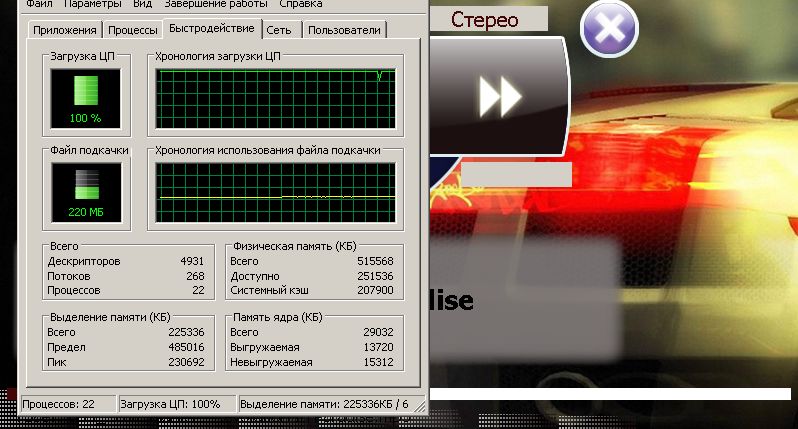
Task: Click the page file usage history graph
Action: coord(274,193)
